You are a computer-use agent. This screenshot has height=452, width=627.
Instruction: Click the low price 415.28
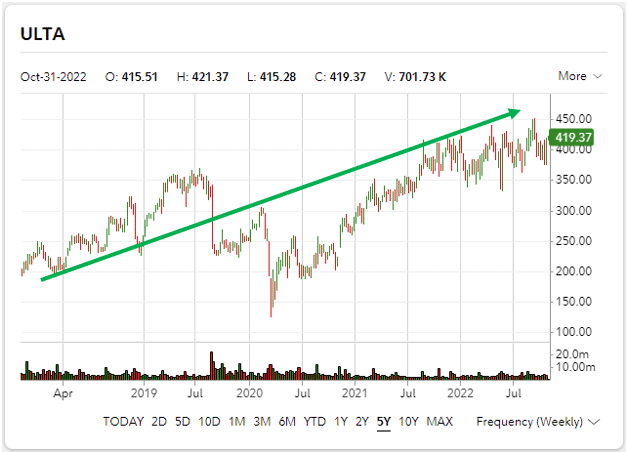[x=278, y=76]
